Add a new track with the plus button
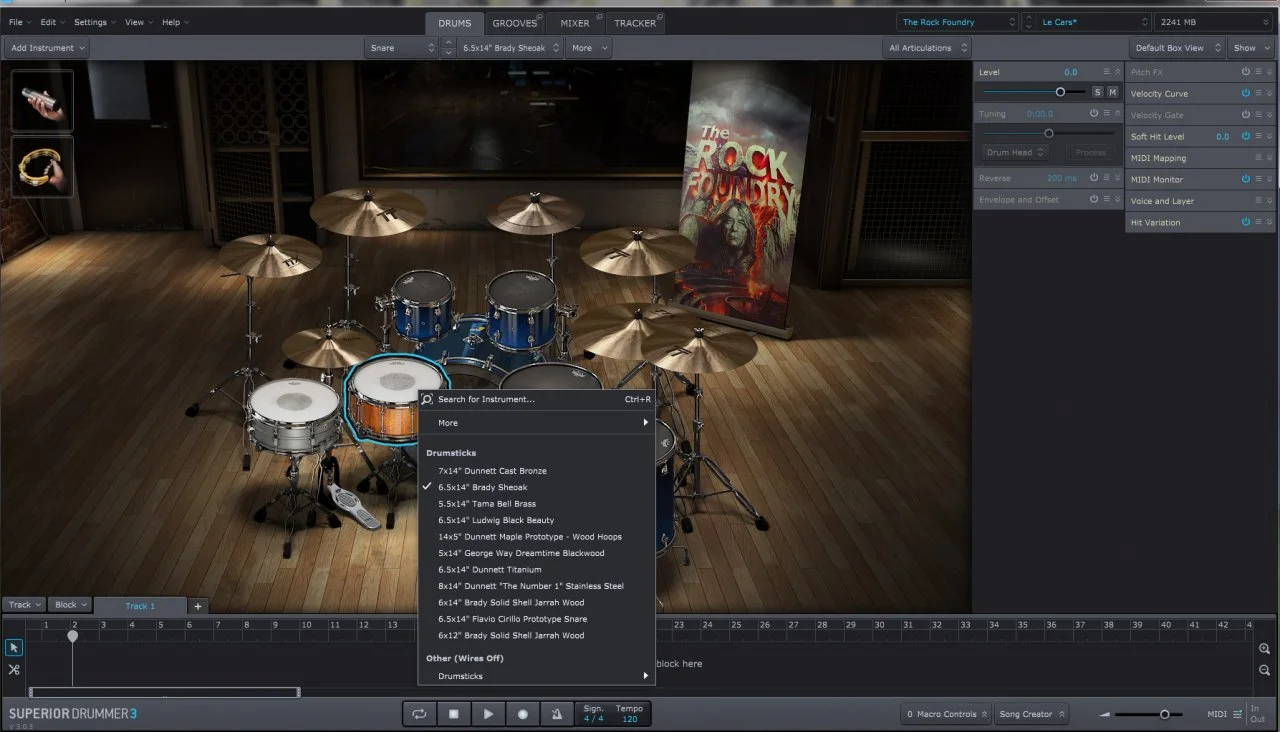This screenshot has height=732, width=1280. 198,606
